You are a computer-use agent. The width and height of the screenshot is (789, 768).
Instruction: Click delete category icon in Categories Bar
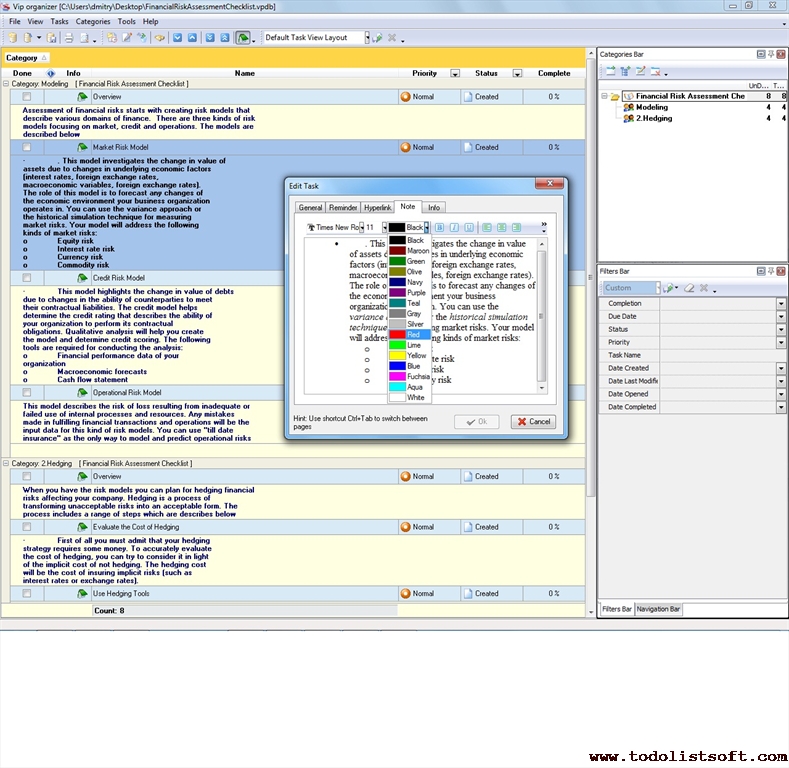pos(656,71)
